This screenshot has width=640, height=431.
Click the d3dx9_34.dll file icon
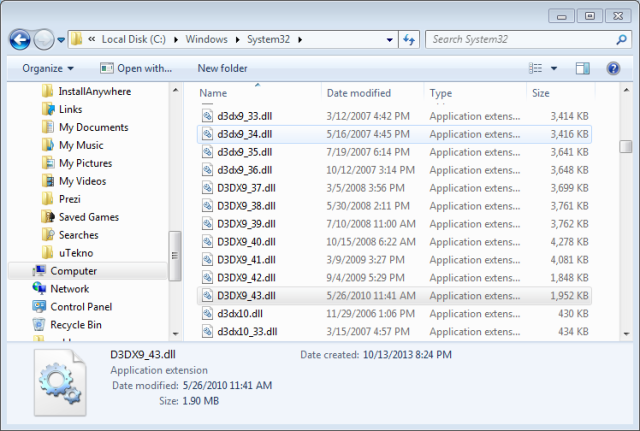pos(208,134)
